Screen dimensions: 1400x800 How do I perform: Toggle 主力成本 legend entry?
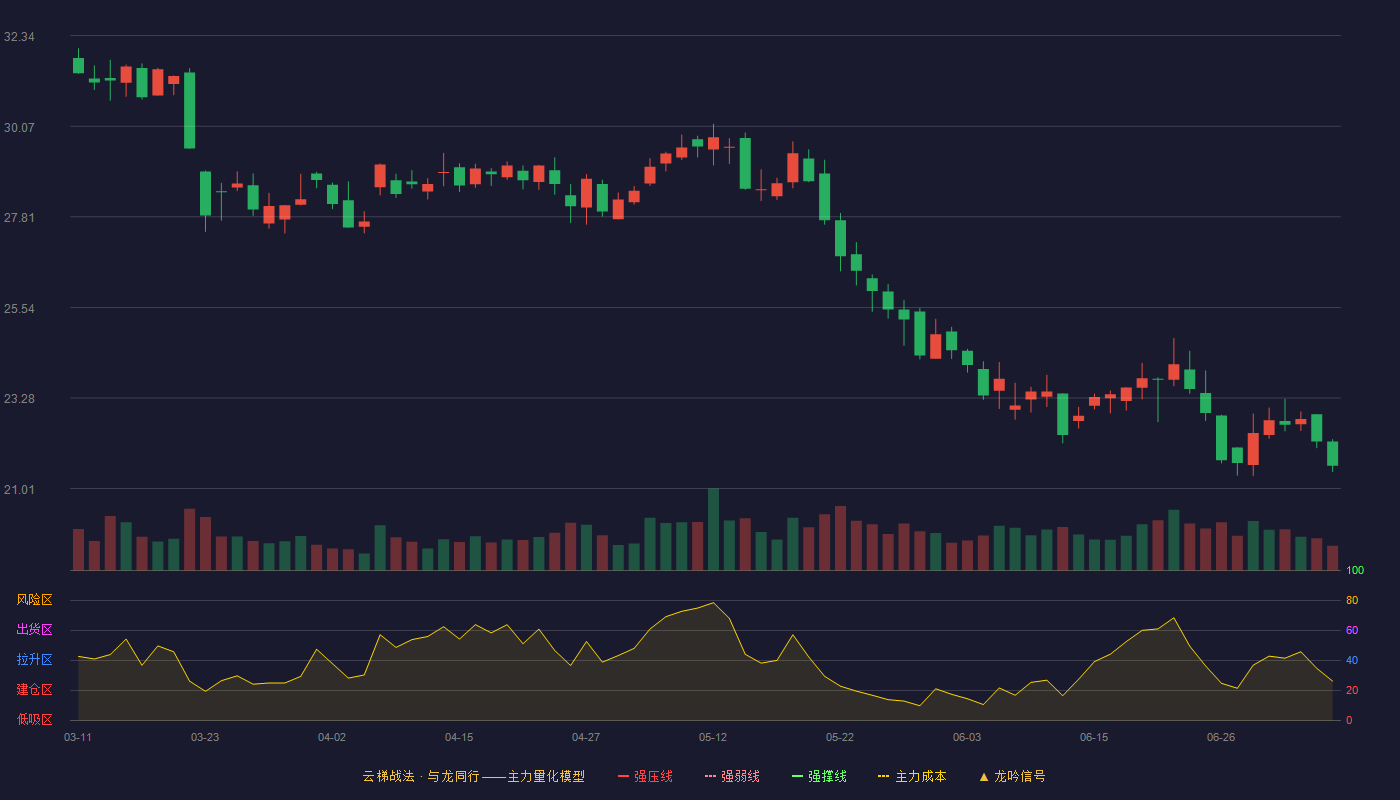pos(912,776)
